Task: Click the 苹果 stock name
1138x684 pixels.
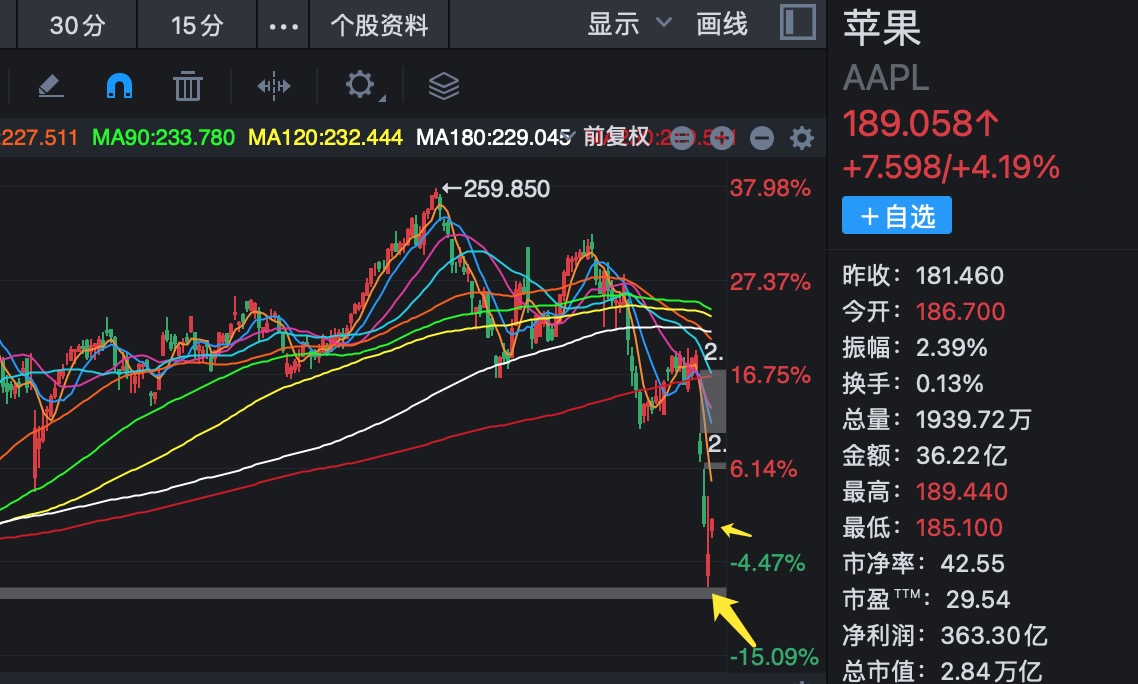Action: tap(882, 28)
